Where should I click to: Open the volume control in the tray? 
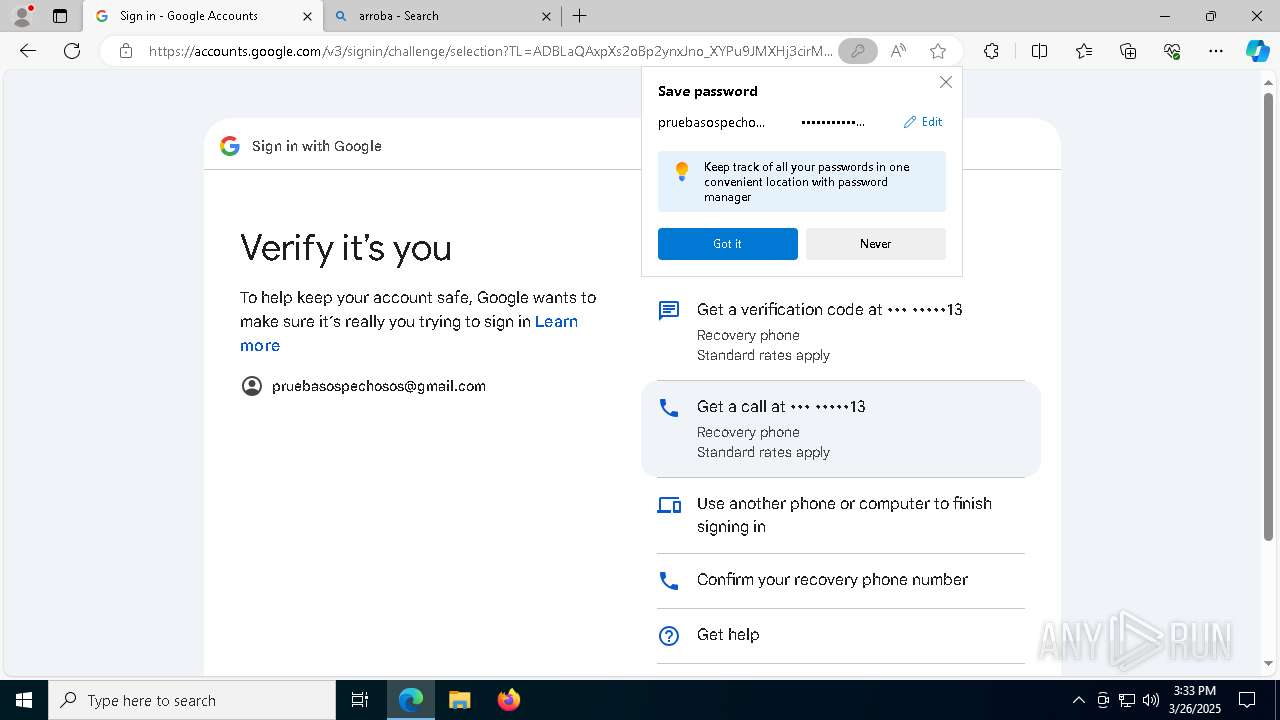click(x=1151, y=700)
